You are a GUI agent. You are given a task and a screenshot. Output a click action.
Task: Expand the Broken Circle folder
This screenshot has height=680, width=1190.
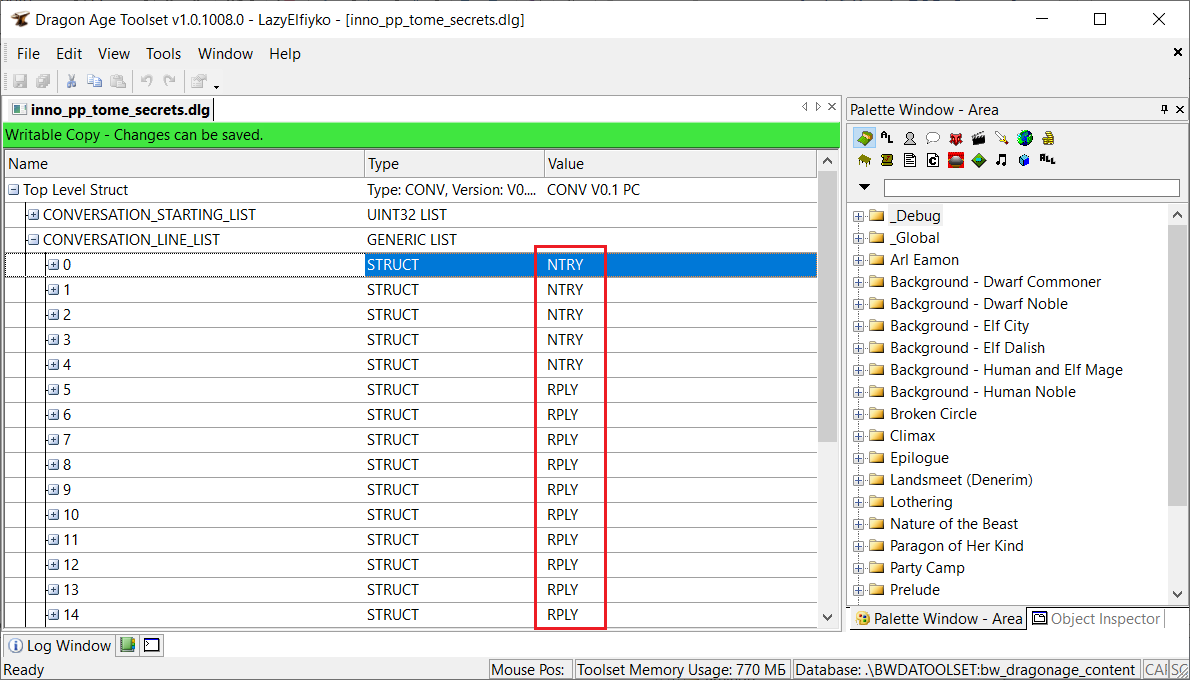pos(858,414)
